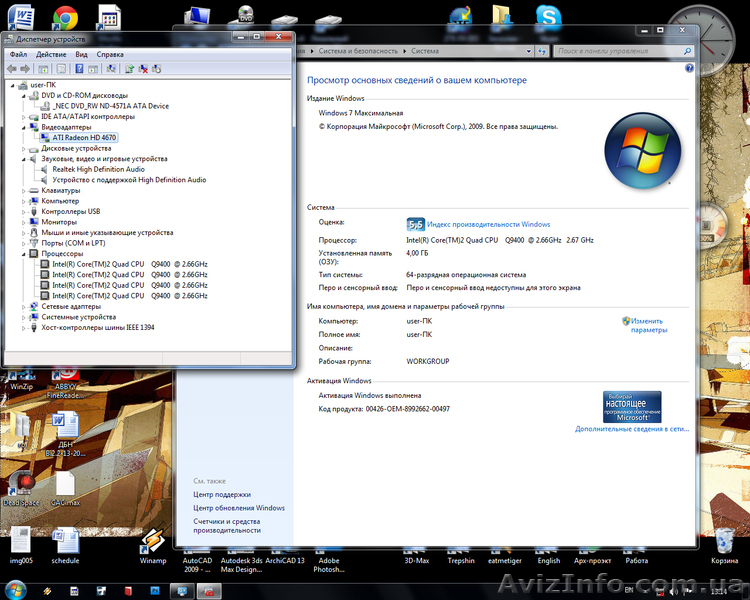Click the Система breadcrumb segment
Image resolution: width=750 pixels, height=600 pixels.
coord(425,51)
